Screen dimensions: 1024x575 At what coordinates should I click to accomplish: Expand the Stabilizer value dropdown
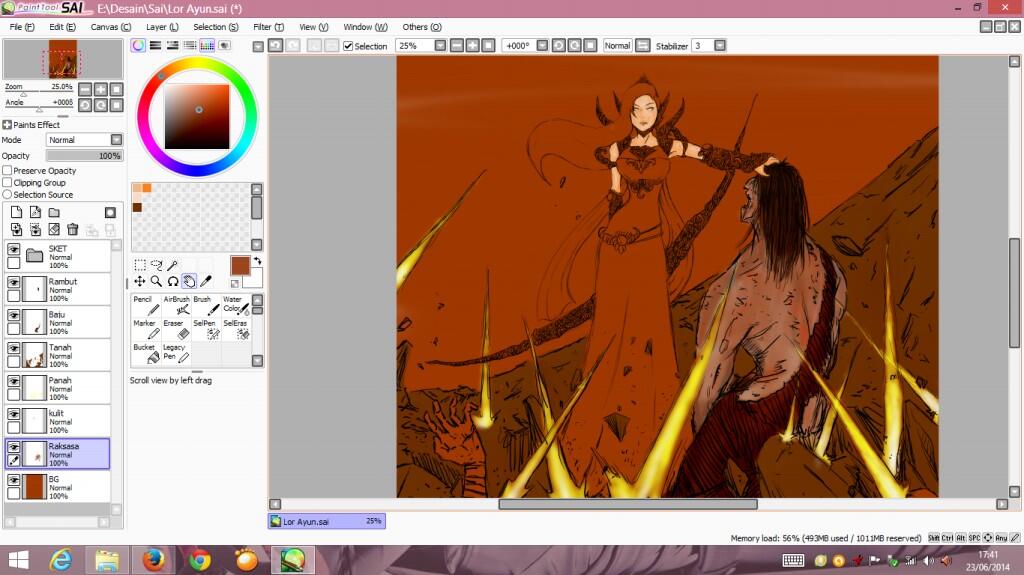(x=720, y=46)
